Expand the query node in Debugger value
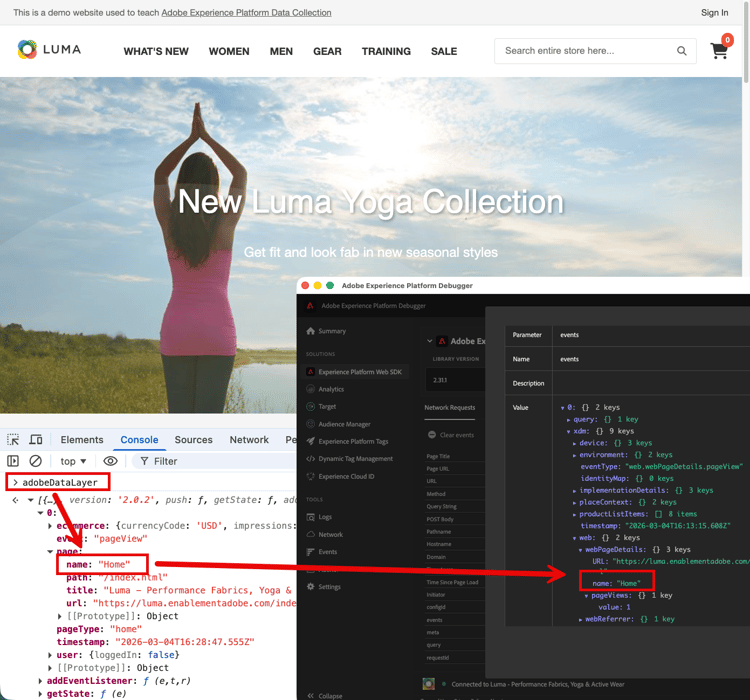Viewport: 750px width, 700px height. [569, 420]
